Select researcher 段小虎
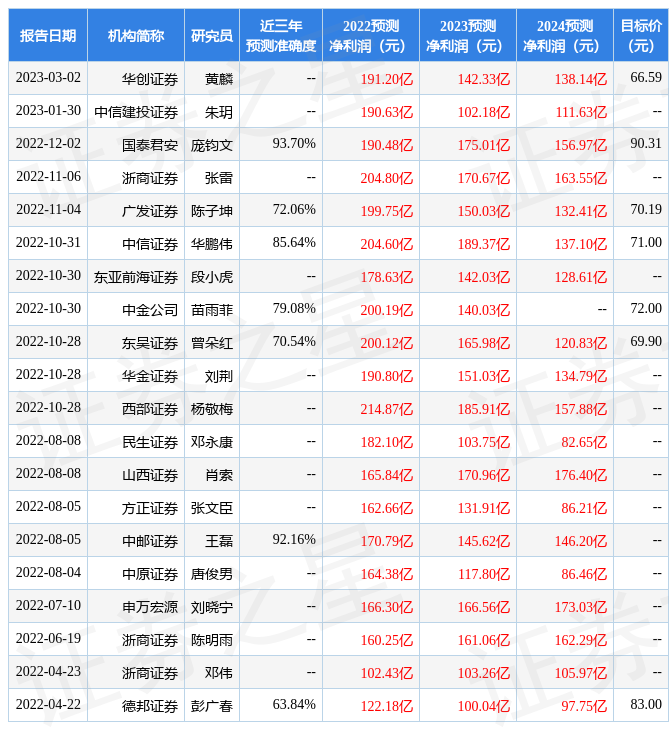 [212, 277]
